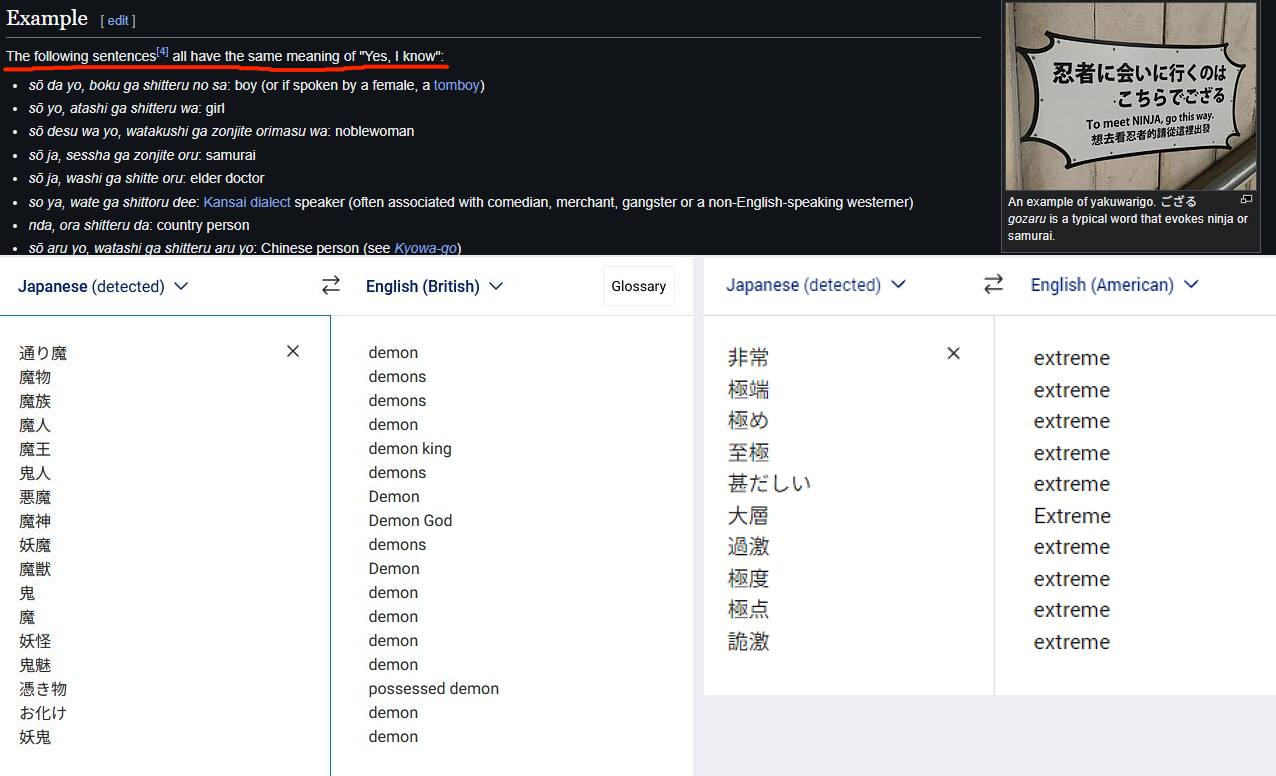The image size is (1276, 776).
Task: Click the source word 過激
Action: pyautogui.click(x=748, y=547)
